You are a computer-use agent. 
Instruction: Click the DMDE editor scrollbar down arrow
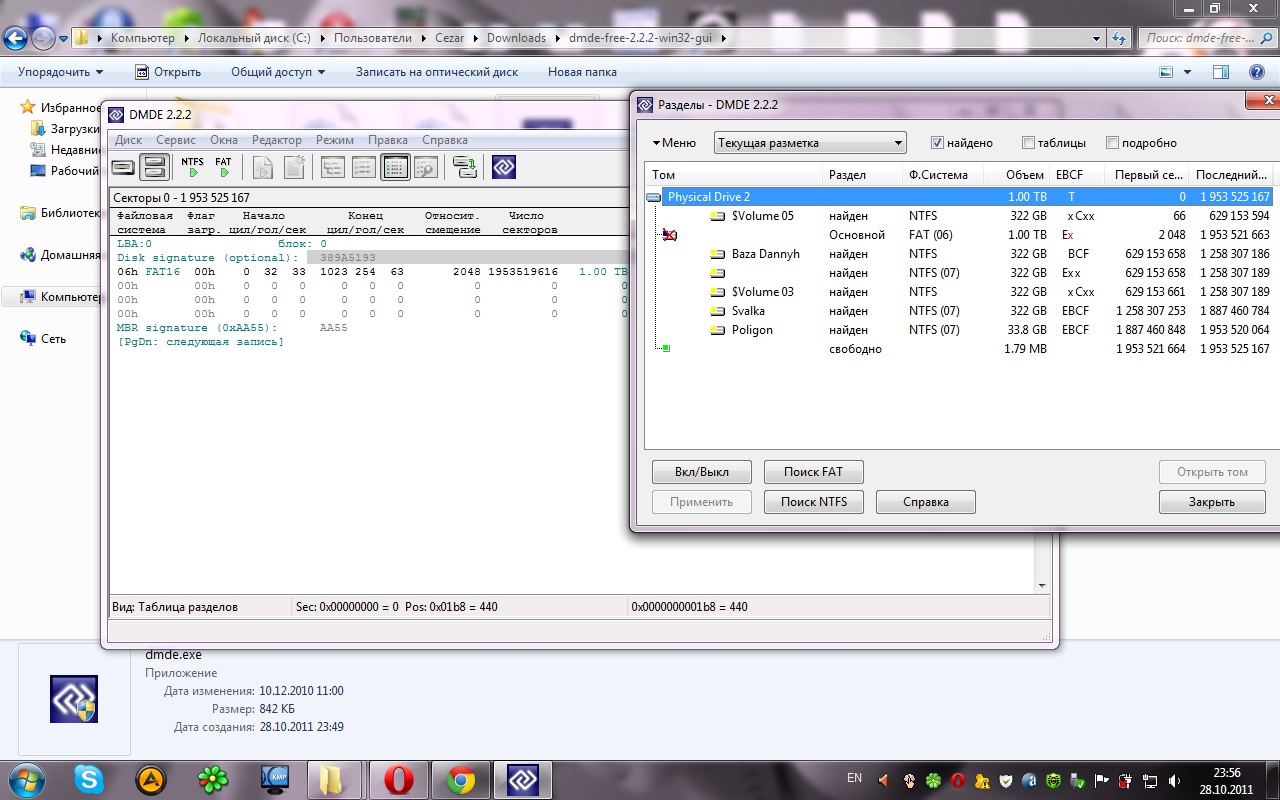tap(1042, 586)
